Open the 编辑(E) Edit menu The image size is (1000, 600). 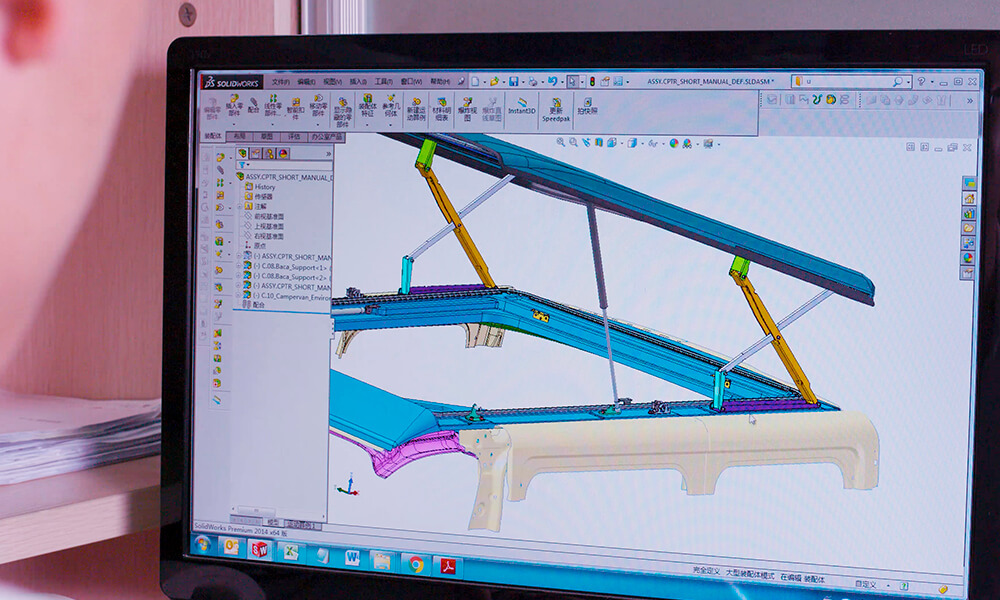(x=306, y=82)
